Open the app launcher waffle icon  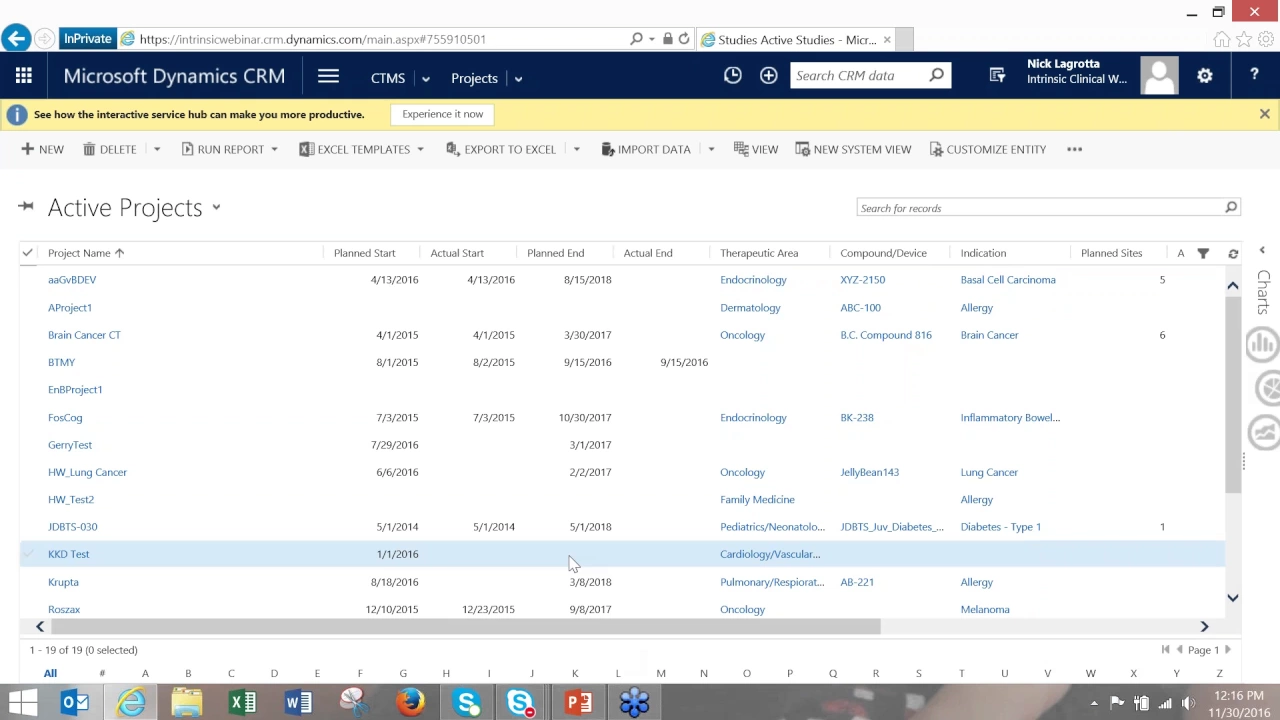click(x=24, y=76)
